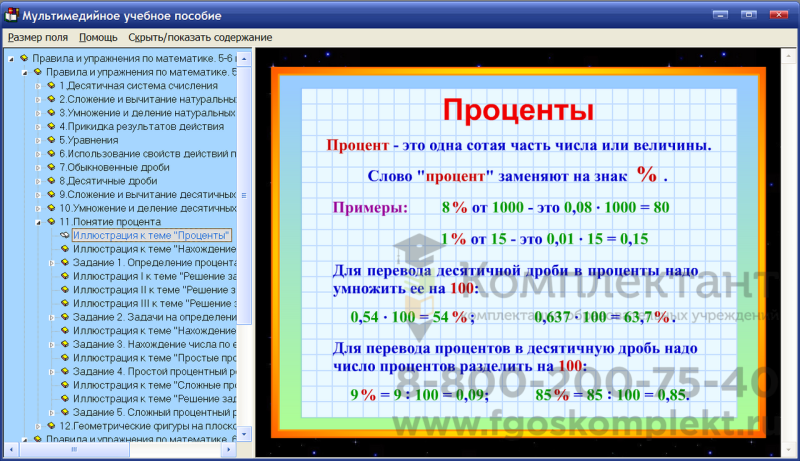
Task: Select 12.Геометрические фигуры на плоскости item
Action: coord(147,425)
